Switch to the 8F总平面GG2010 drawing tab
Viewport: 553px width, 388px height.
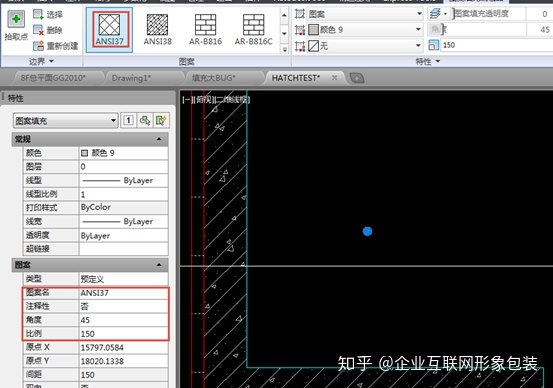pyautogui.click(x=54, y=78)
